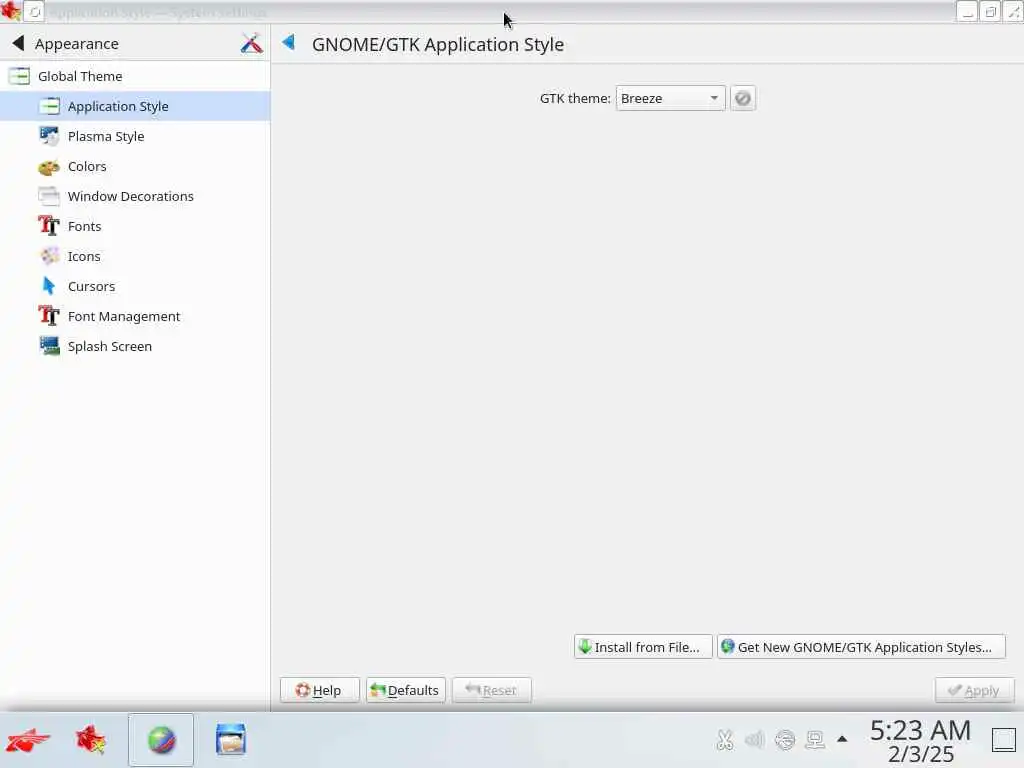Go back from the Appearance sidebar
This screenshot has height=768, width=1024.
pyautogui.click(x=18, y=44)
